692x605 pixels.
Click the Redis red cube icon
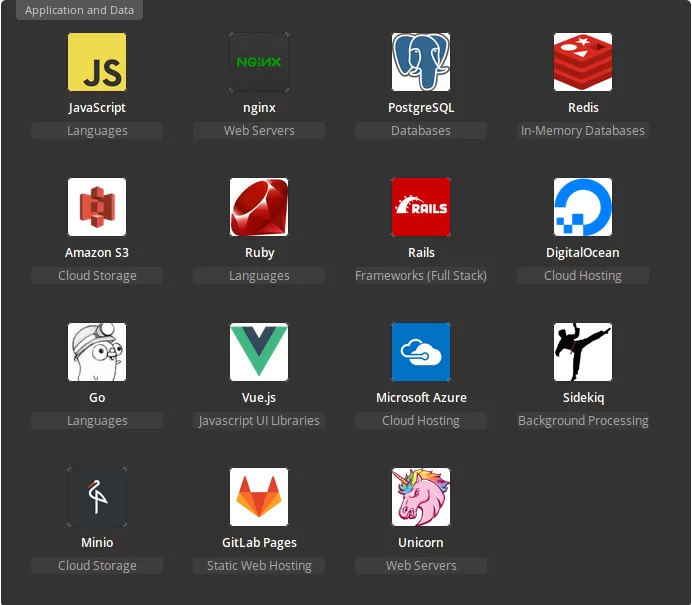click(583, 62)
